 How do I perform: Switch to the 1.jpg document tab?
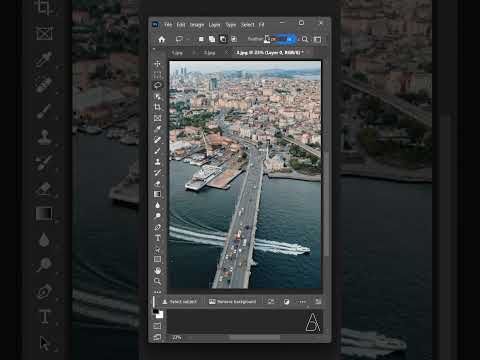(177, 53)
